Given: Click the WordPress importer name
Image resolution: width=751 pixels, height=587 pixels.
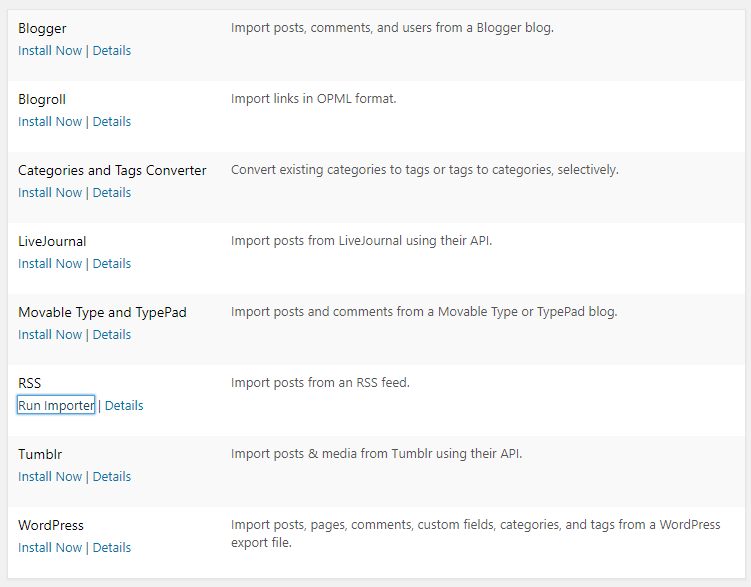Looking at the screenshot, I should pos(51,525).
